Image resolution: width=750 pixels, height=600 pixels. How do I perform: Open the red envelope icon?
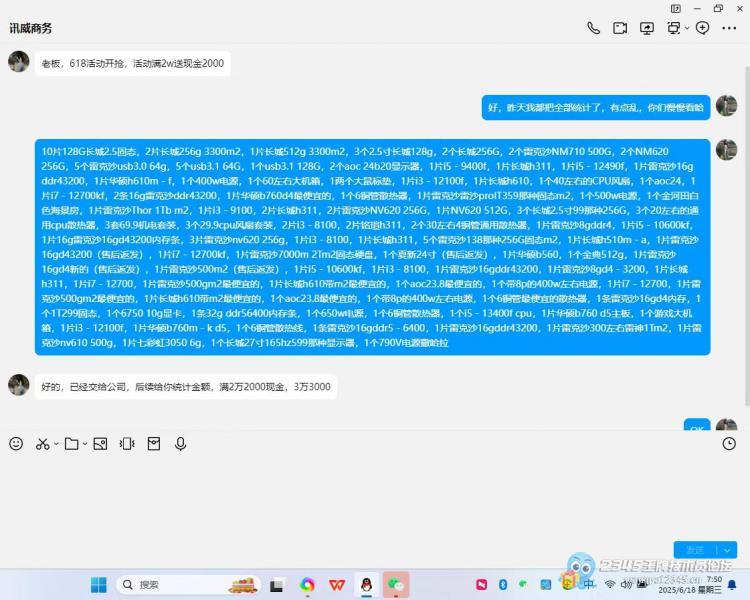pyautogui.click(x=154, y=444)
